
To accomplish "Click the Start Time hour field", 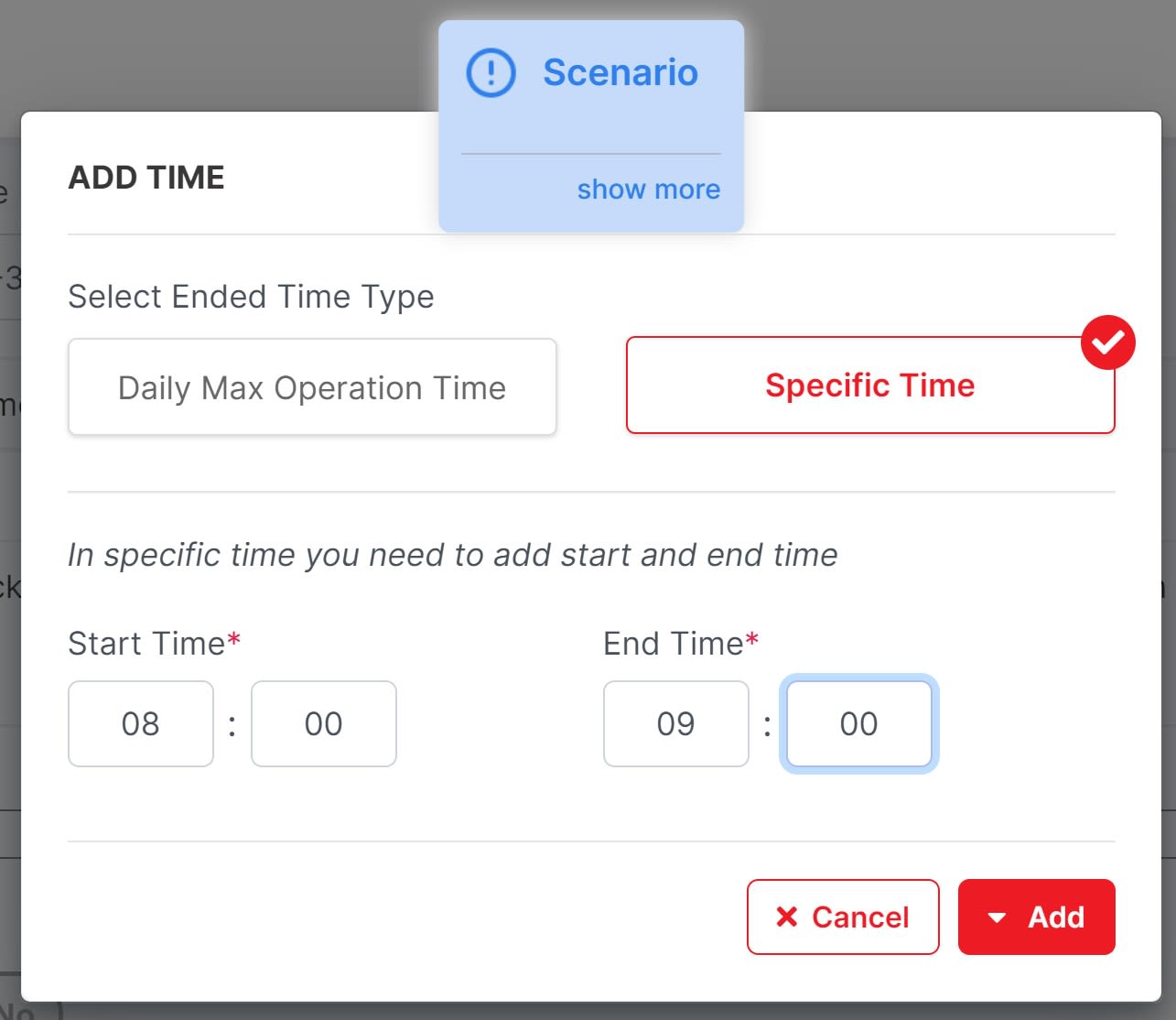I will [141, 723].
